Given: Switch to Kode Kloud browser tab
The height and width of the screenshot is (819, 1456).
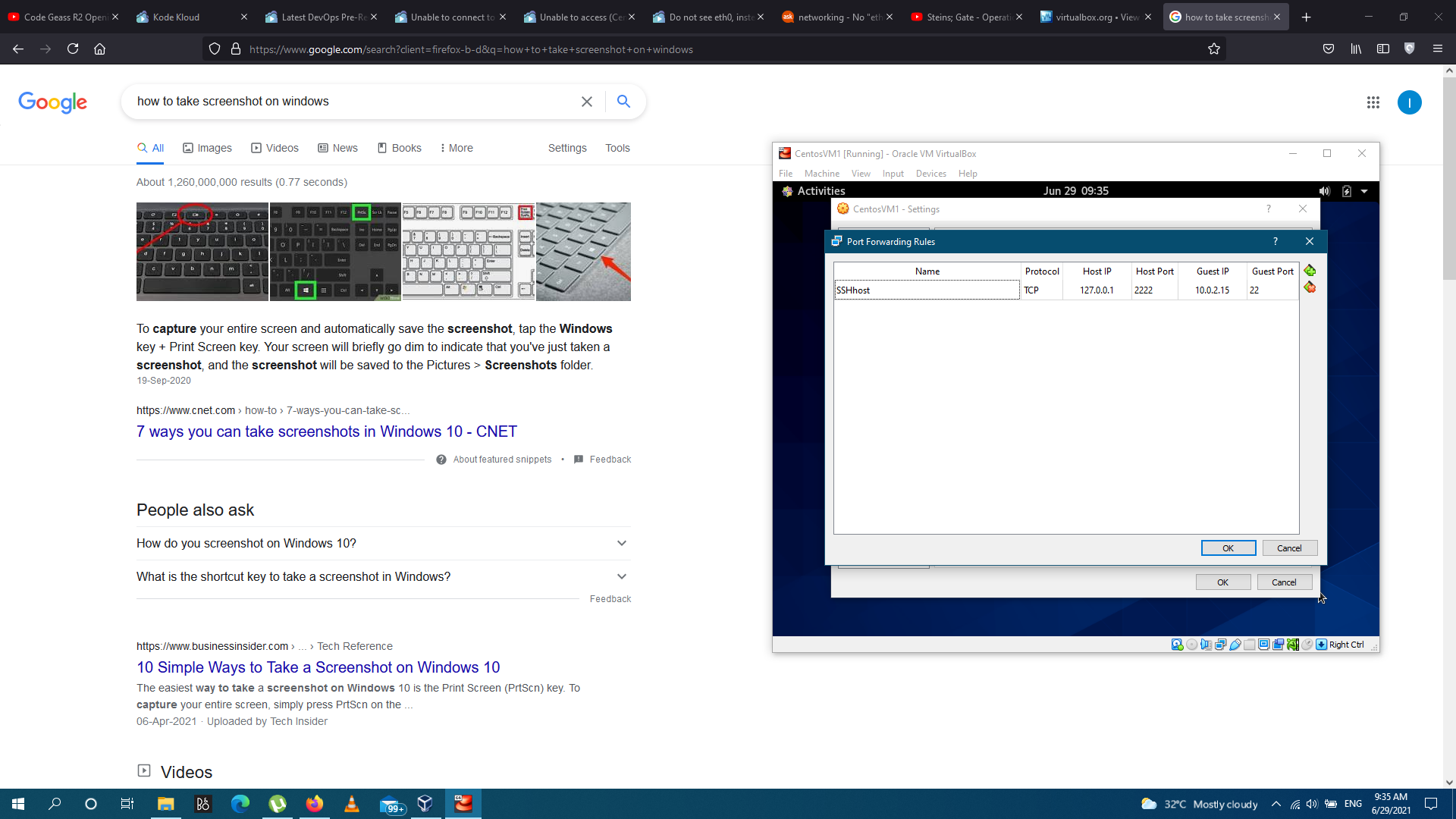Looking at the screenshot, I should pos(191,17).
